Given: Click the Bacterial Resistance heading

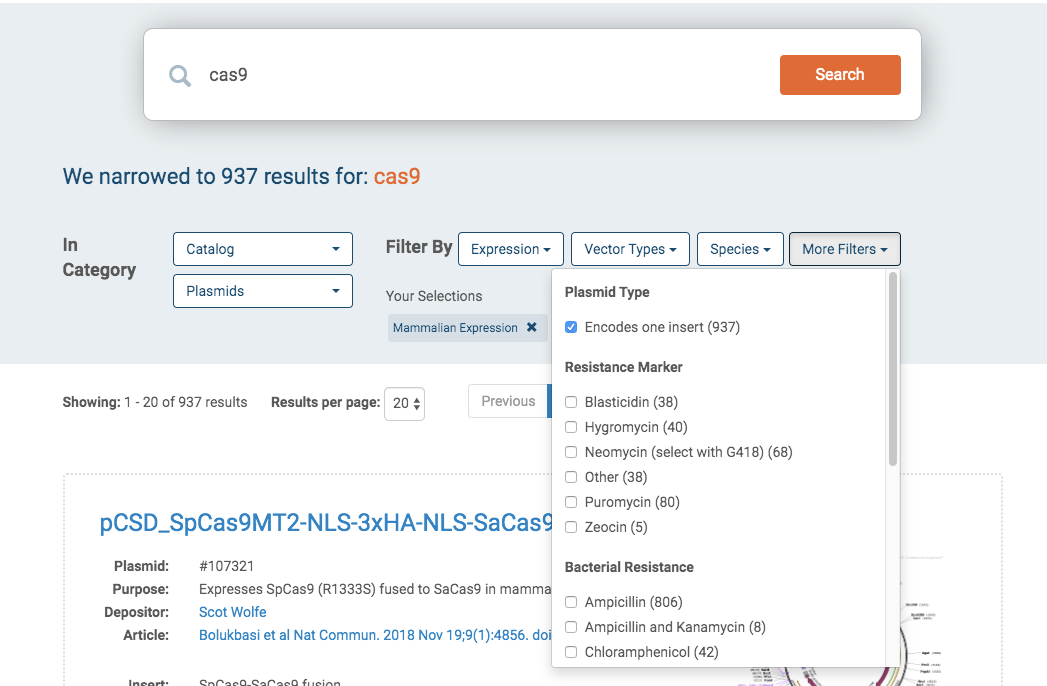Looking at the screenshot, I should pos(629,567).
